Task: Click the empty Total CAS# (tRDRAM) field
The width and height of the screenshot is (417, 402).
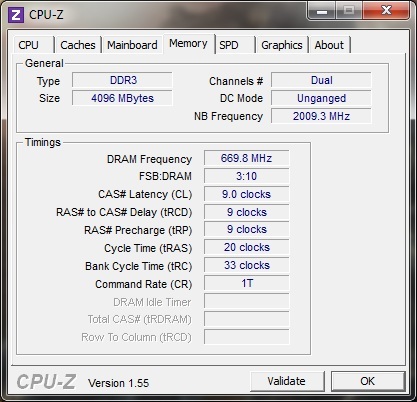Action: coord(247,319)
